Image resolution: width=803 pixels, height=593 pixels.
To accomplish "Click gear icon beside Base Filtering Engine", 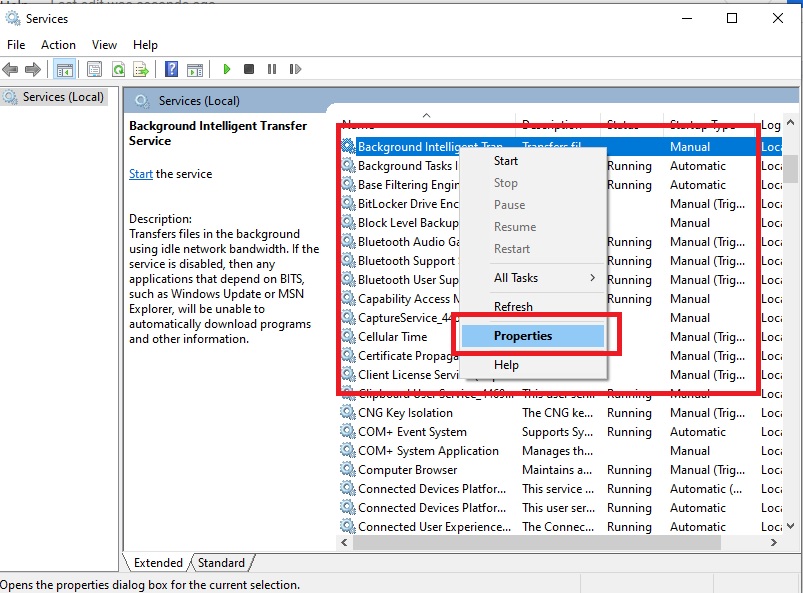I will (348, 184).
